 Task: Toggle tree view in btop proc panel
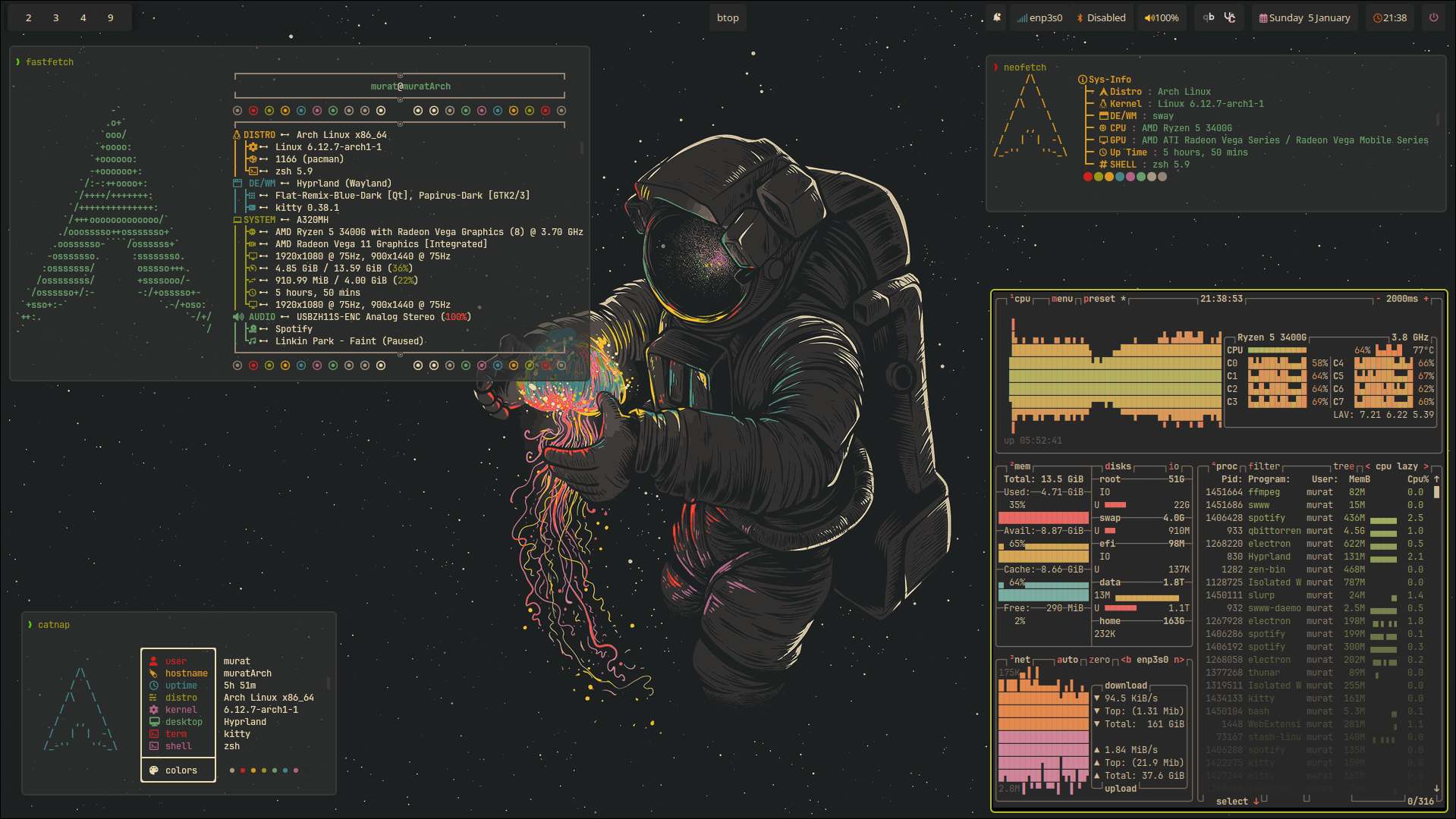[x=1344, y=466]
